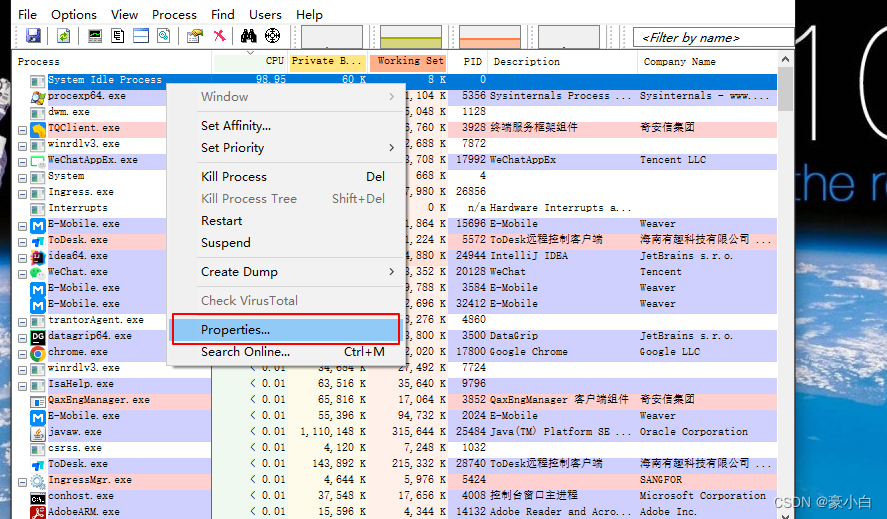The width and height of the screenshot is (887, 519).
Task: Click the chrome.exe Chrome process icon
Action: click(38, 353)
